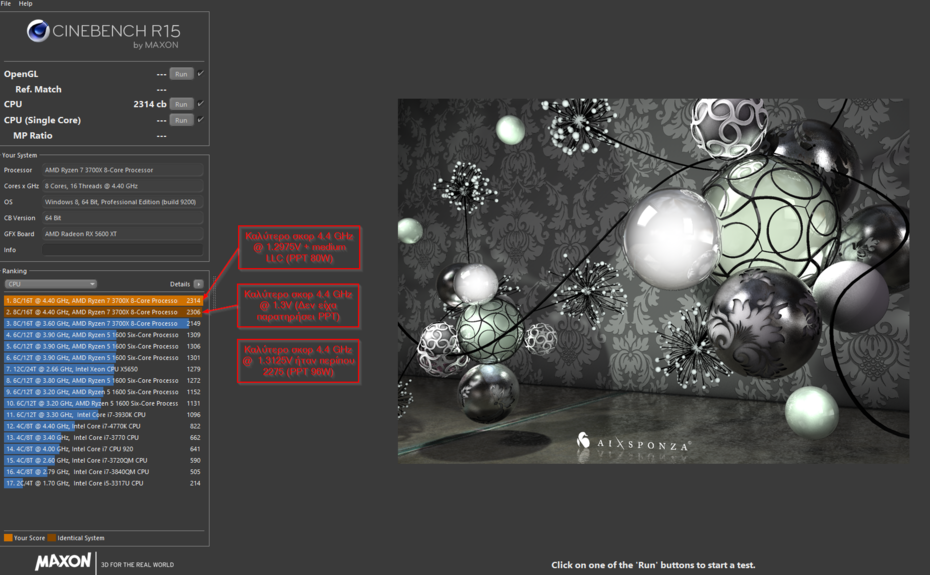Select ranking row 8 scoring 1272
The height and width of the screenshot is (575, 930).
pos(103,381)
